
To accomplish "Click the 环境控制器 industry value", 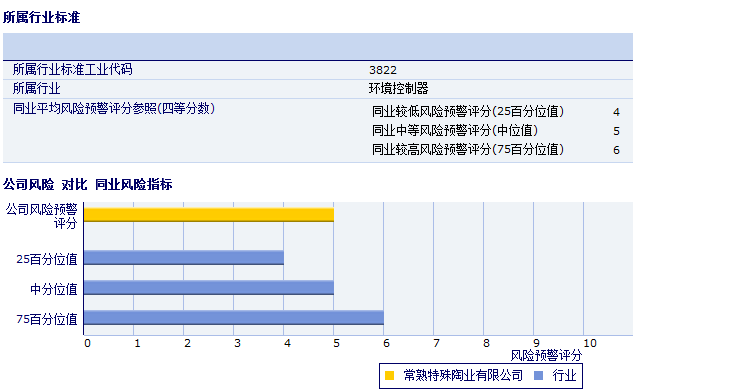I will pyautogui.click(x=399, y=89).
